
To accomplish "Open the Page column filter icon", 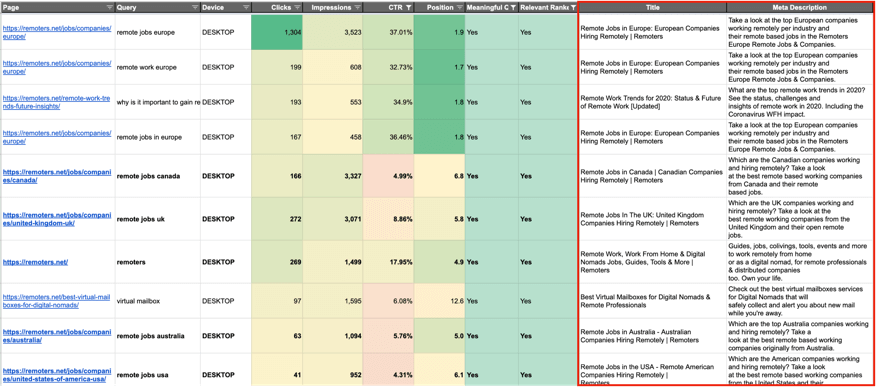I will tap(110, 8).
